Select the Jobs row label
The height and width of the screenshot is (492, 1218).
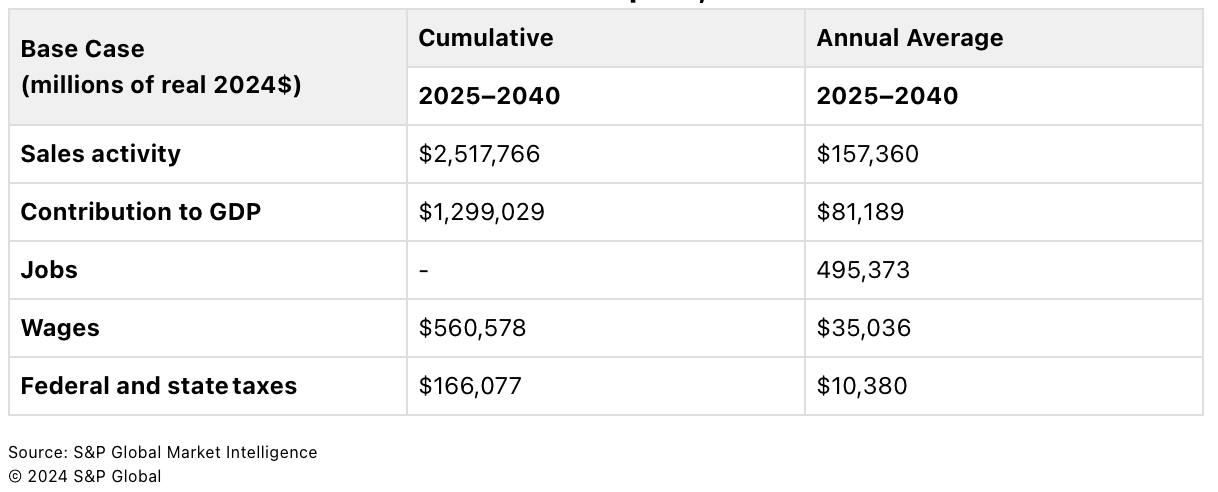click(x=49, y=270)
